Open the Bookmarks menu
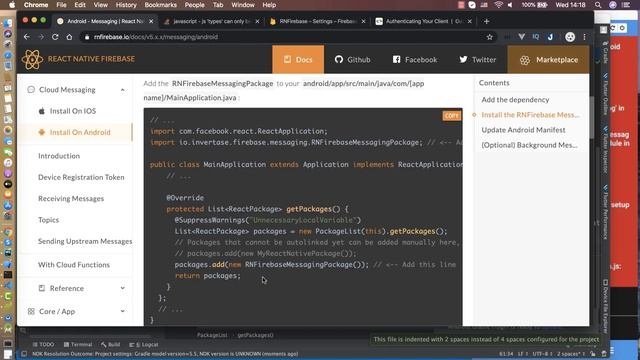 [160, 5]
